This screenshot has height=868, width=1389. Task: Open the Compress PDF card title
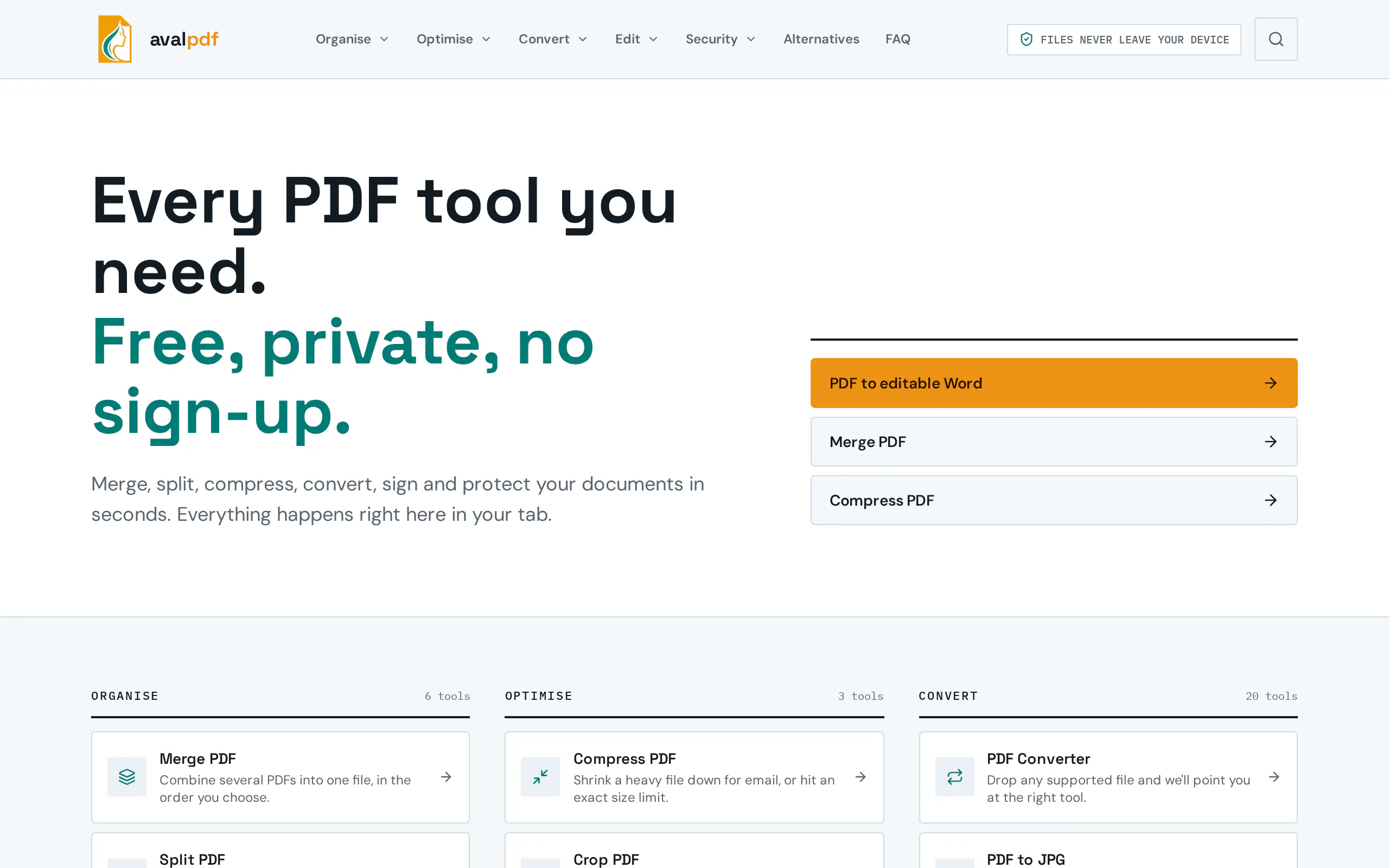tap(625, 758)
